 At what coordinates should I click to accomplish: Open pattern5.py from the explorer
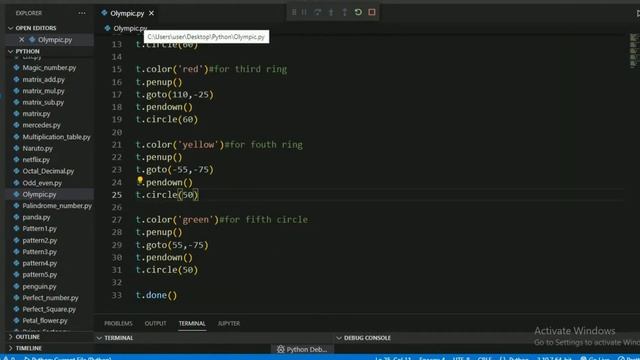click(x=40, y=275)
